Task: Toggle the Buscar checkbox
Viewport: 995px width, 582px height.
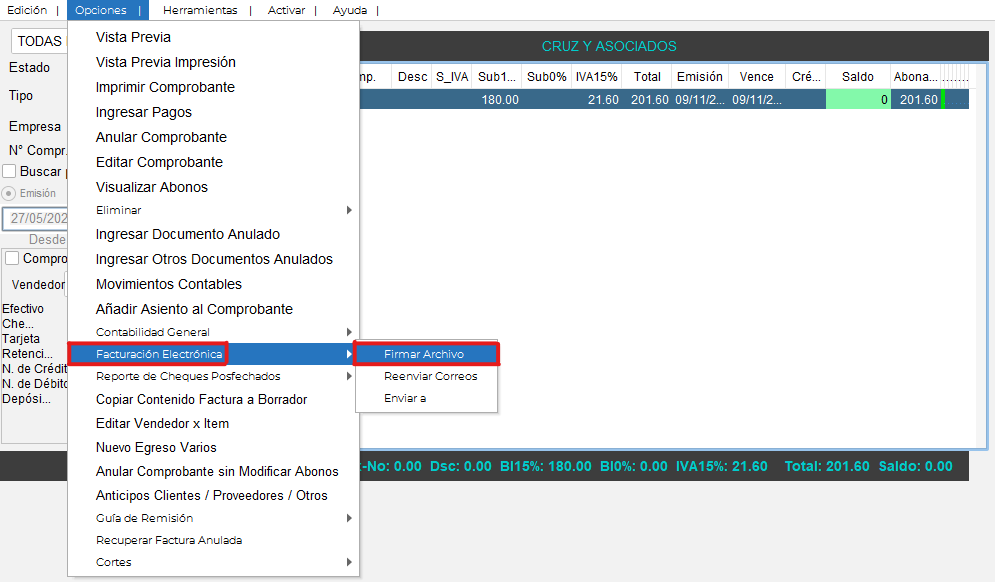Action: pos(9,171)
